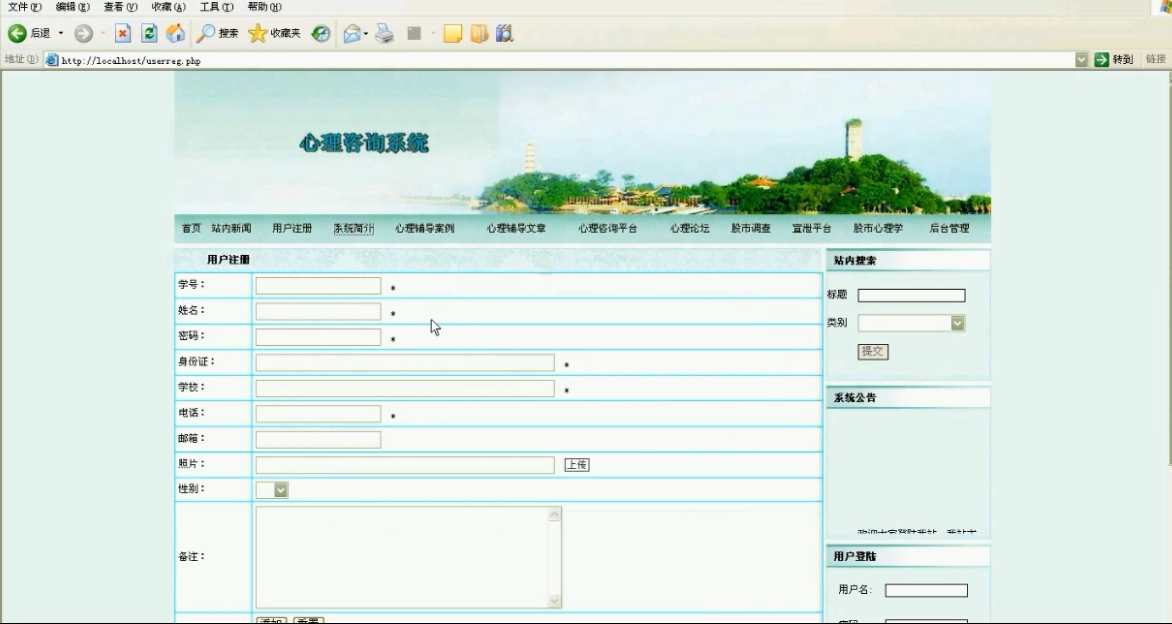Click the 标题 search input field
This screenshot has width=1172, height=624.
click(911, 295)
